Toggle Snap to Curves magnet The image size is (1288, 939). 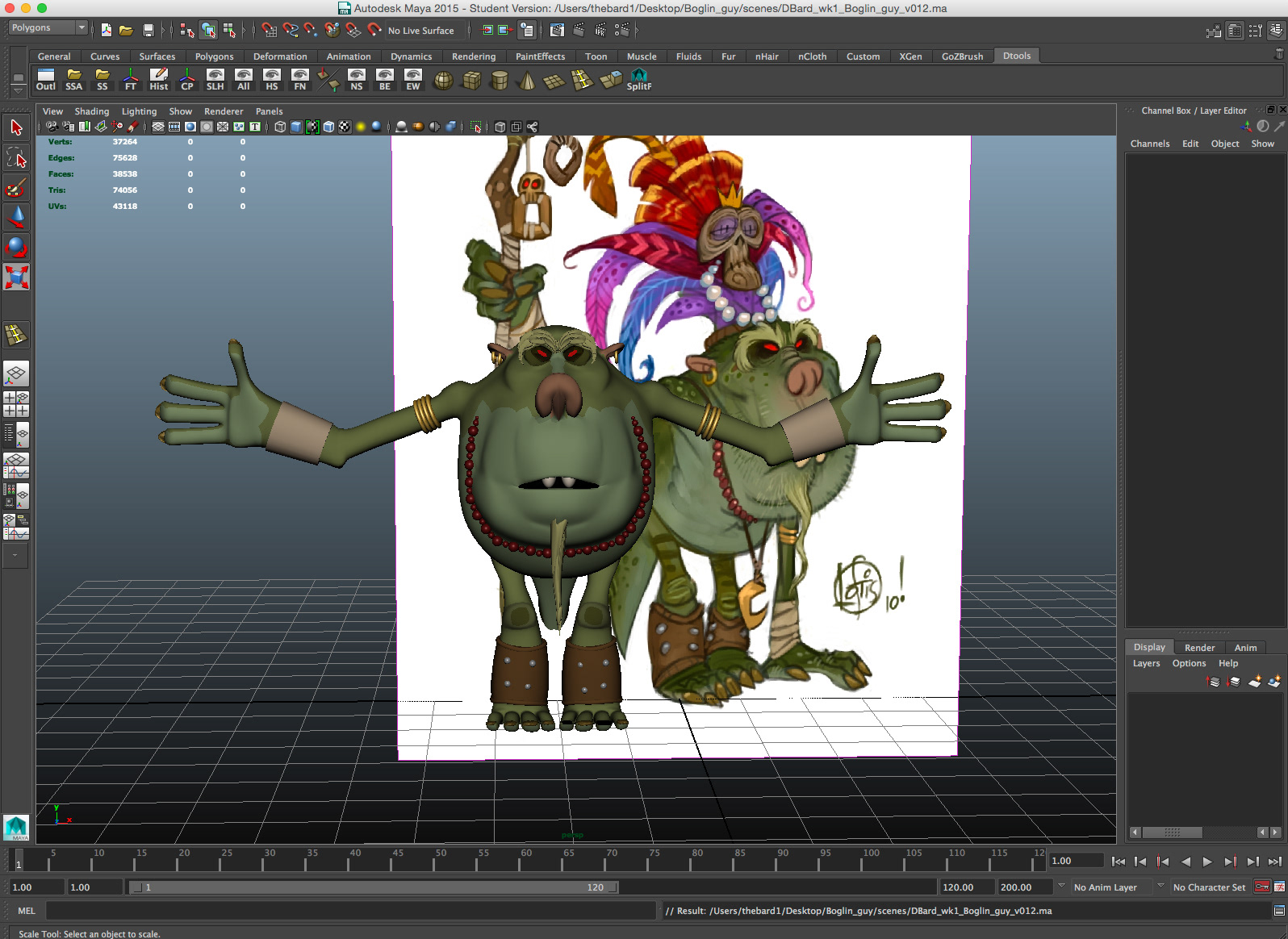(291, 30)
